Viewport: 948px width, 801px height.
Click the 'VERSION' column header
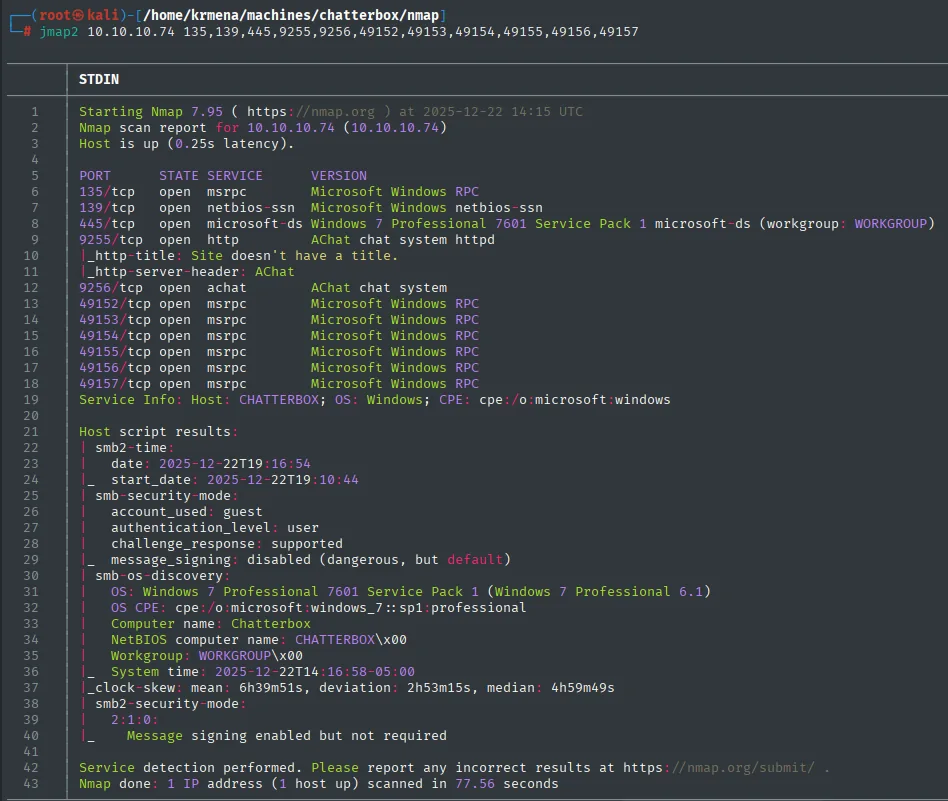tap(339, 176)
